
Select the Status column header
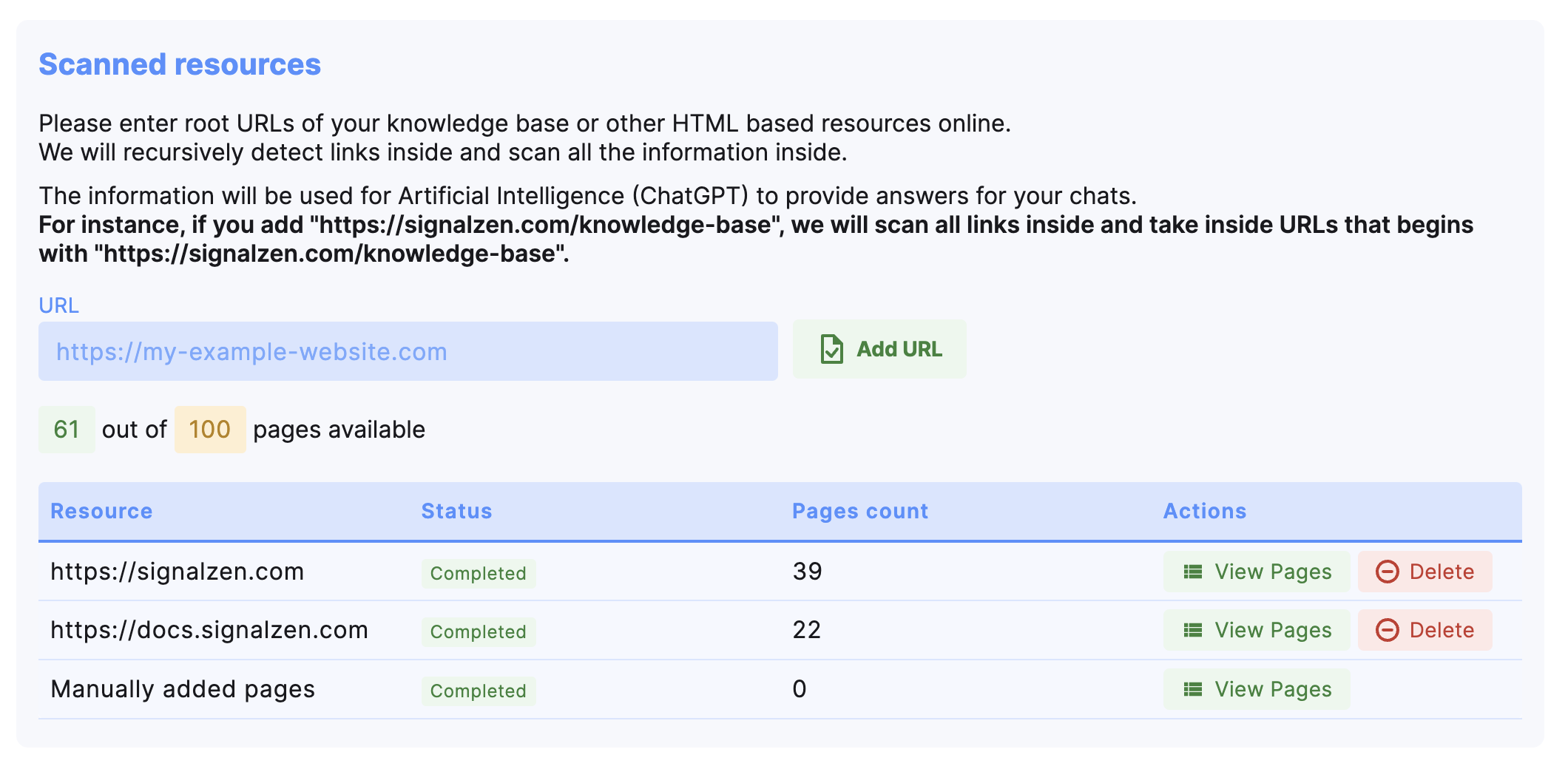456,511
